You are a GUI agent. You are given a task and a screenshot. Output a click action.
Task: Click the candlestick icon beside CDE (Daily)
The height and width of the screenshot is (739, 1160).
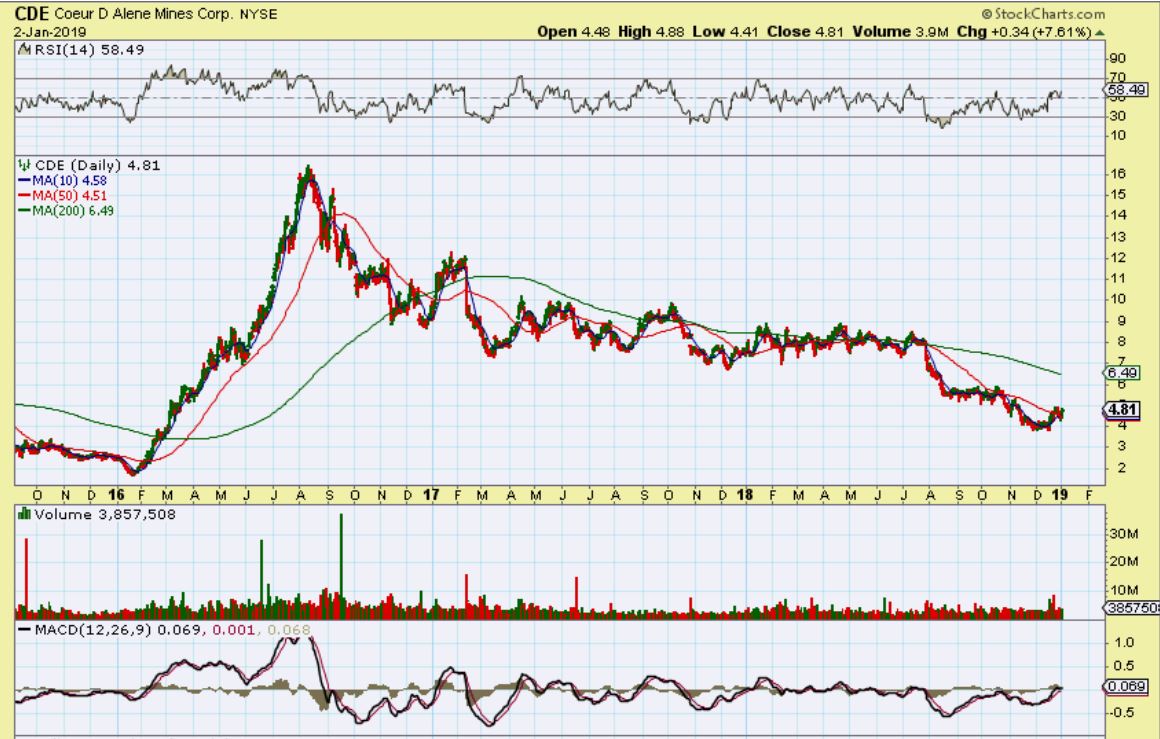click(24, 165)
